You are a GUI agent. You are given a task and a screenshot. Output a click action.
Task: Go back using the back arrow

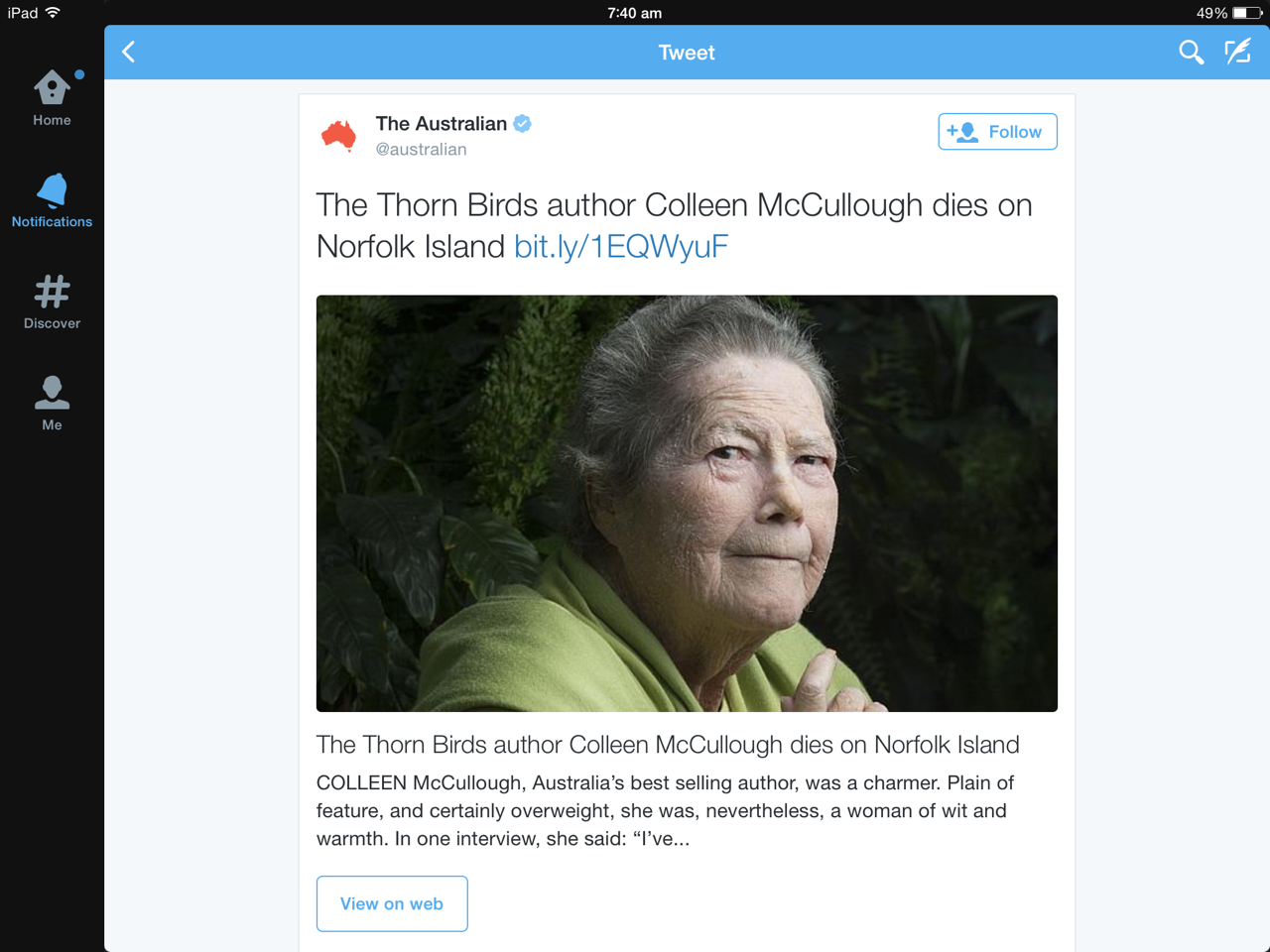129,52
